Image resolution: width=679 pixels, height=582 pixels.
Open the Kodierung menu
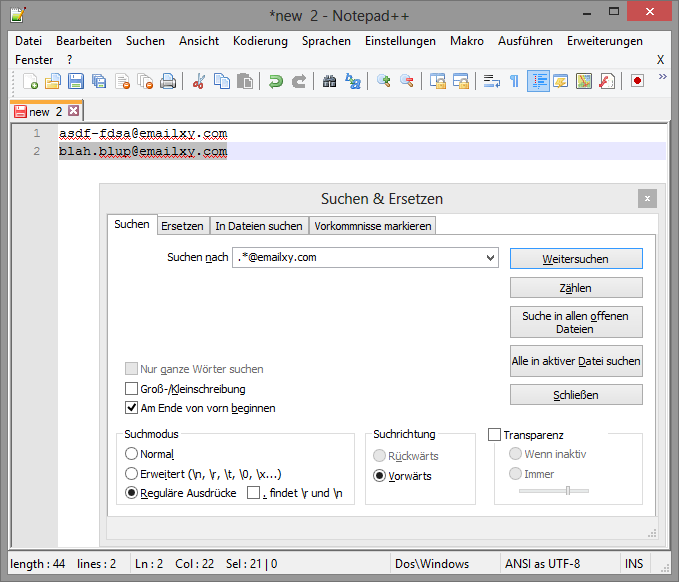[x=260, y=41]
